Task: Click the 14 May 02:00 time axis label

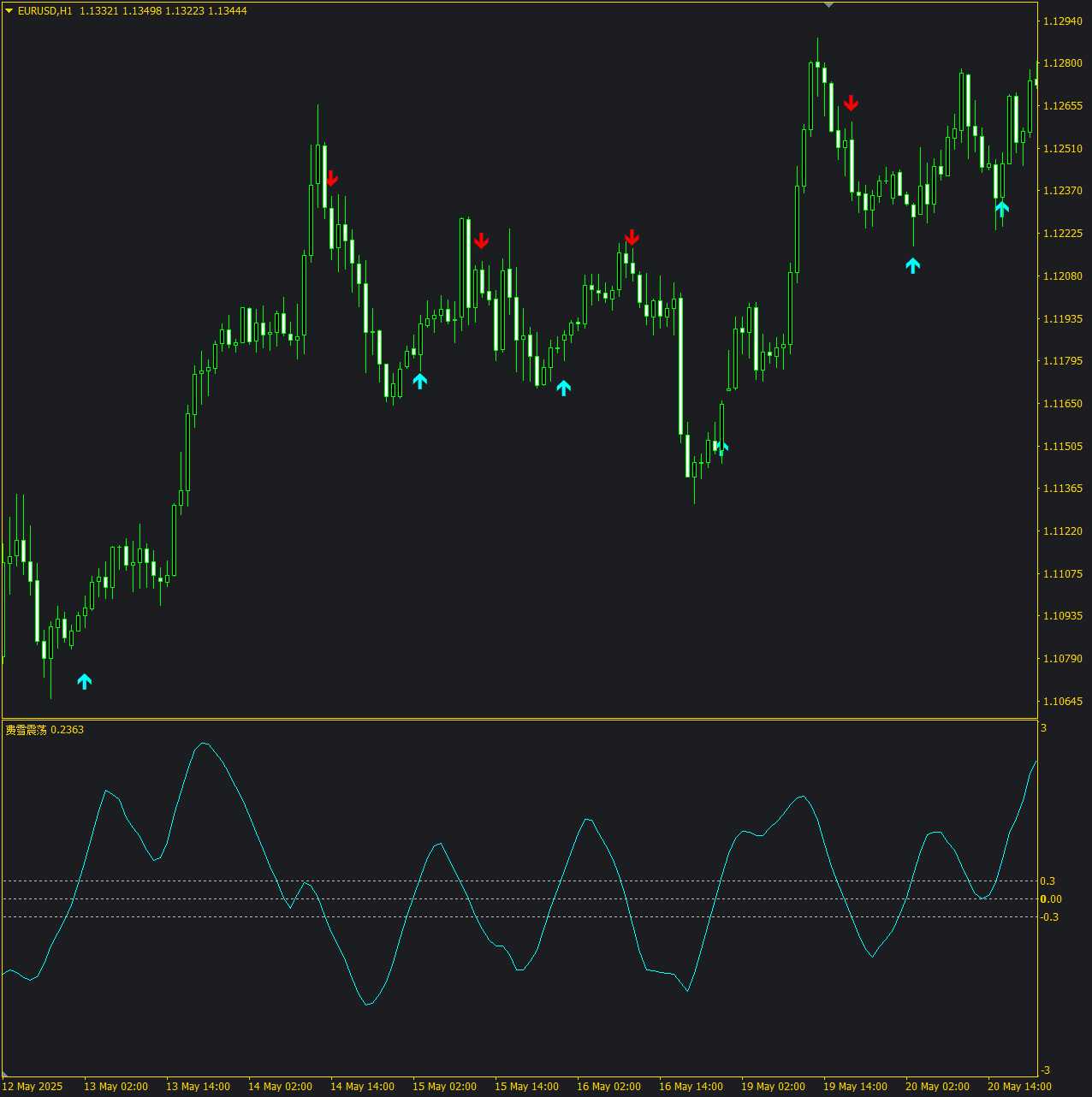Action: (x=280, y=1087)
